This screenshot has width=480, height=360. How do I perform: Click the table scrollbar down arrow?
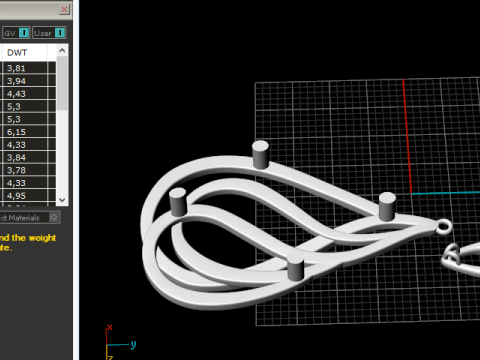pyautogui.click(x=62, y=200)
